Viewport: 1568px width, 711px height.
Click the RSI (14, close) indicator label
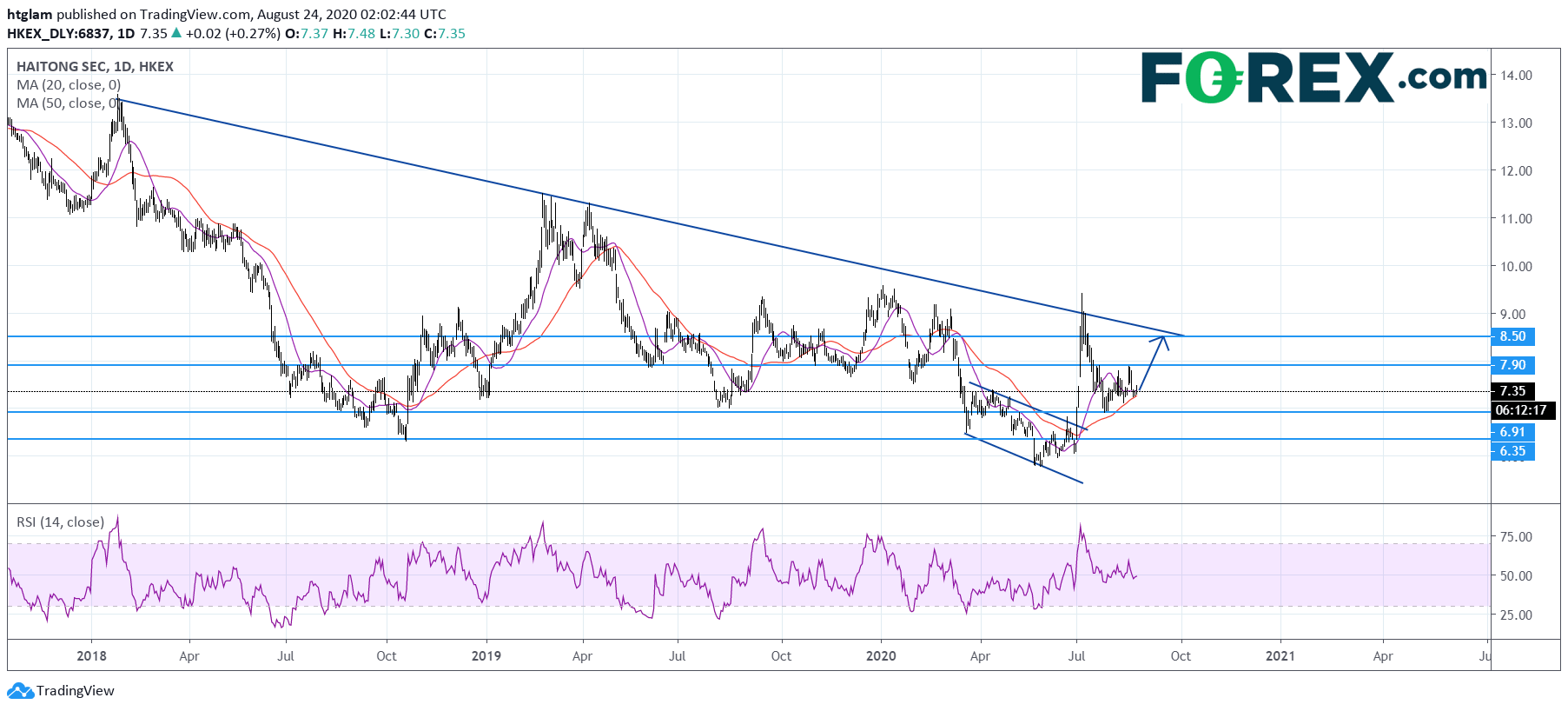click(x=60, y=522)
